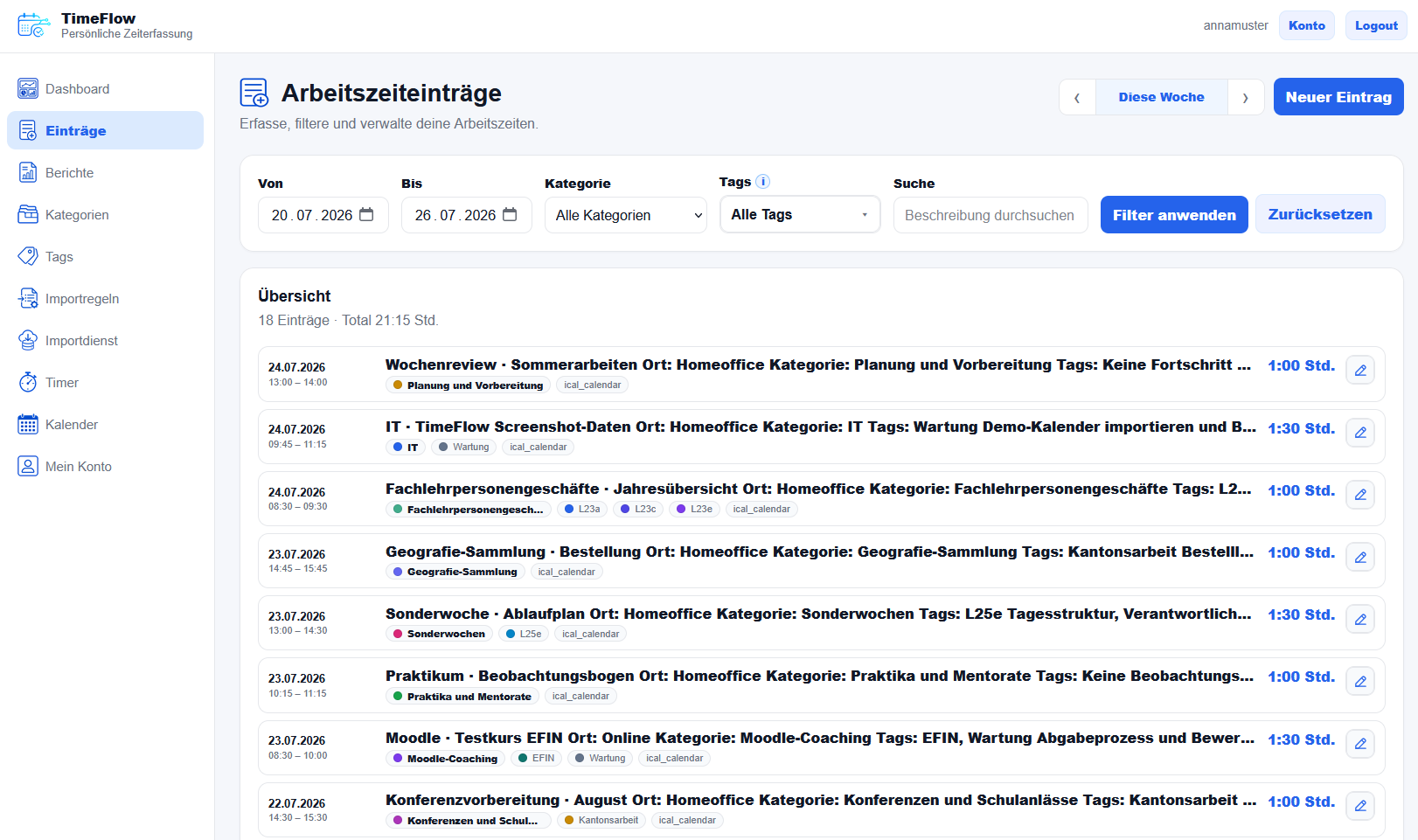Click the Praktika und Mentorate chip
Viewport: 1418px width, 840px height.
pyautogui.click(x=462, y=697)
